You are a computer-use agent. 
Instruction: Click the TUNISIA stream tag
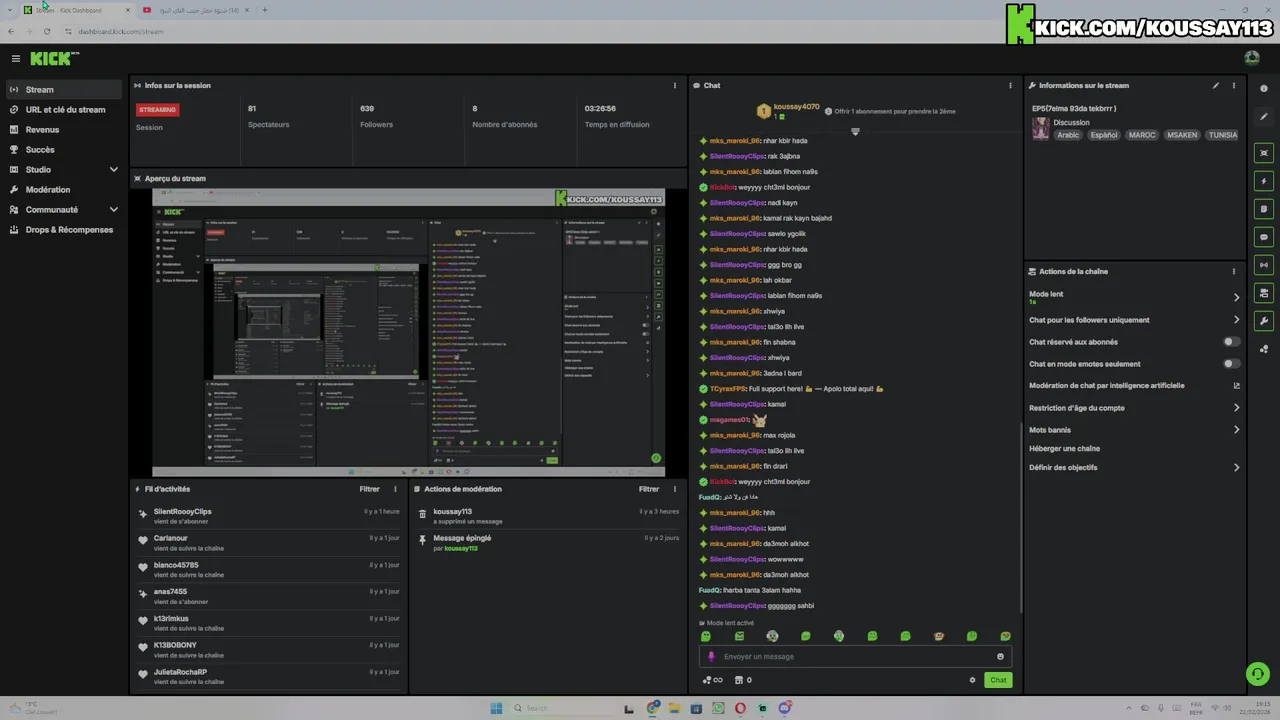(1222, 135)
